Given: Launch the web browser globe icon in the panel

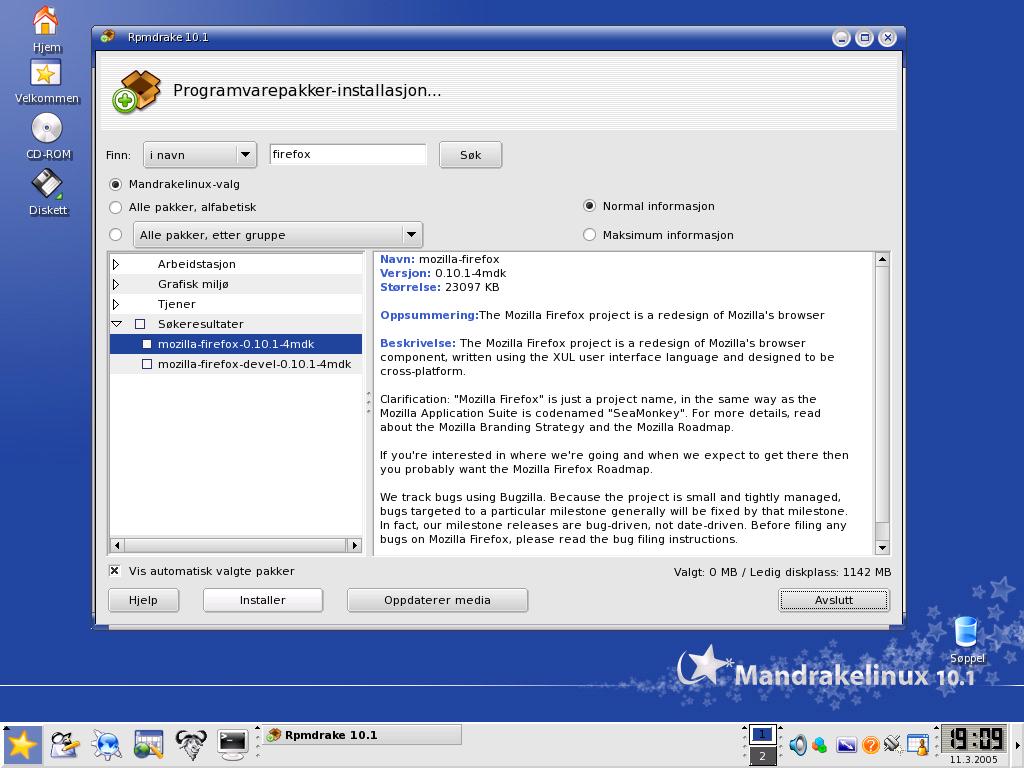Looking at the screenshot, I should (x=106, y=744).
